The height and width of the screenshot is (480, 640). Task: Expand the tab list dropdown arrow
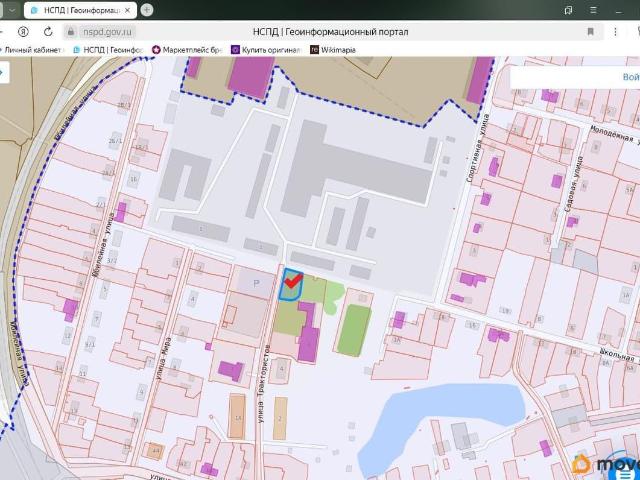12,10
